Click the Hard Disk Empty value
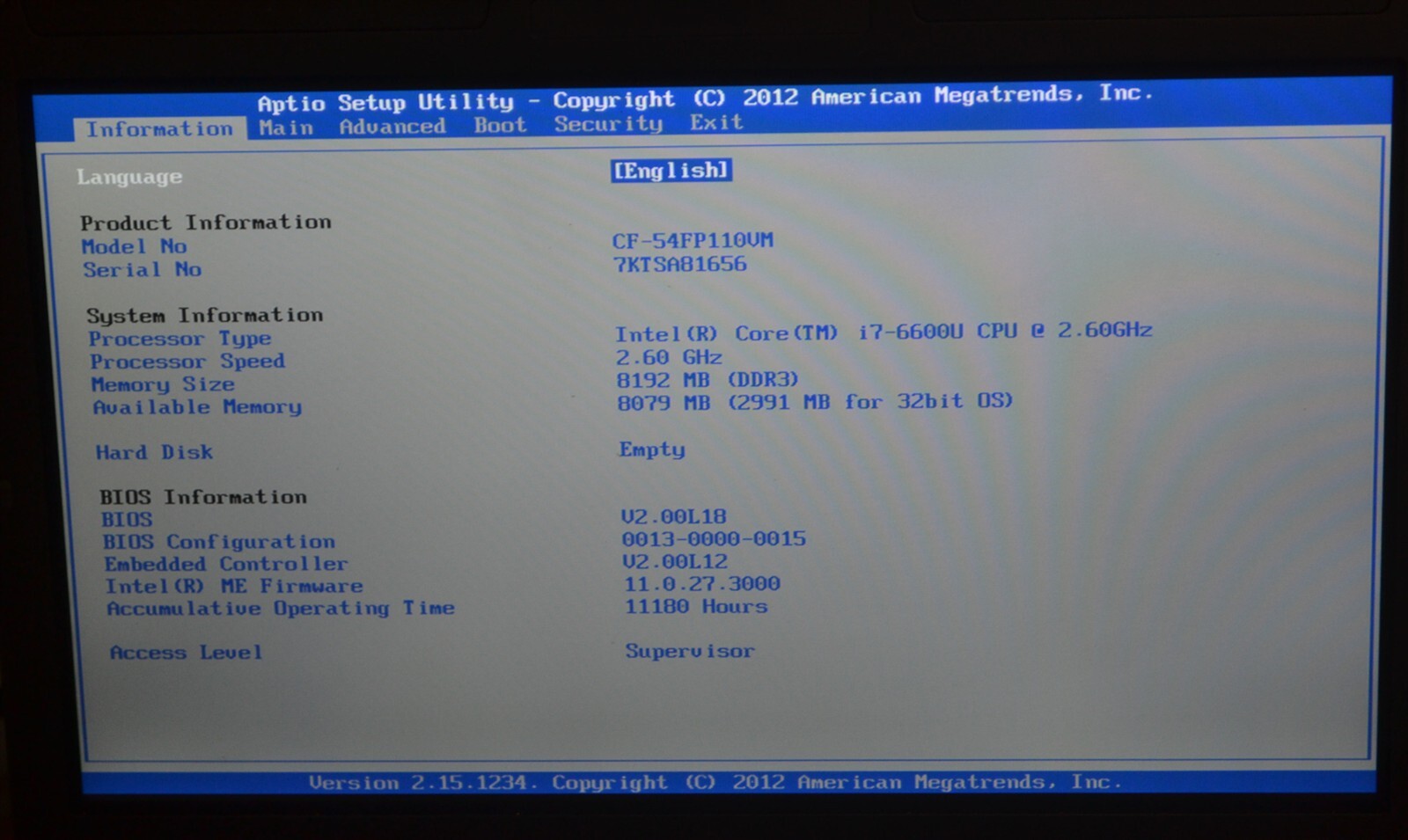Viewport: 1408px width, 840px height. (652, 449)
